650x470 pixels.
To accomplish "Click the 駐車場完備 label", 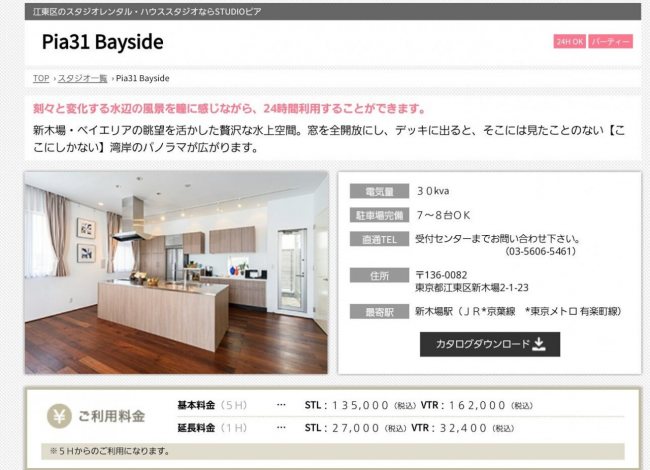I will click(x=379, y=215).
